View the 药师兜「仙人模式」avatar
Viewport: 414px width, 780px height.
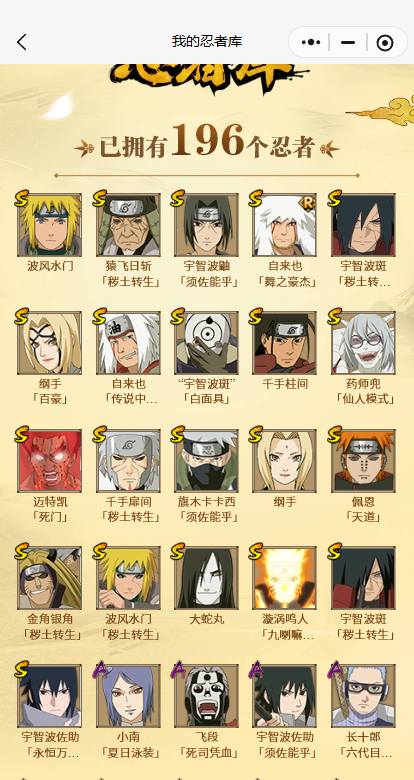(x=363, y=343)
